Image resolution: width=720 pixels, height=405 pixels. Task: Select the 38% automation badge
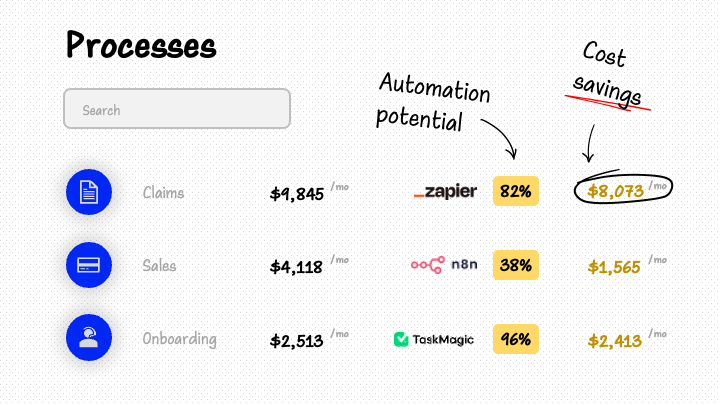[516, 265]
